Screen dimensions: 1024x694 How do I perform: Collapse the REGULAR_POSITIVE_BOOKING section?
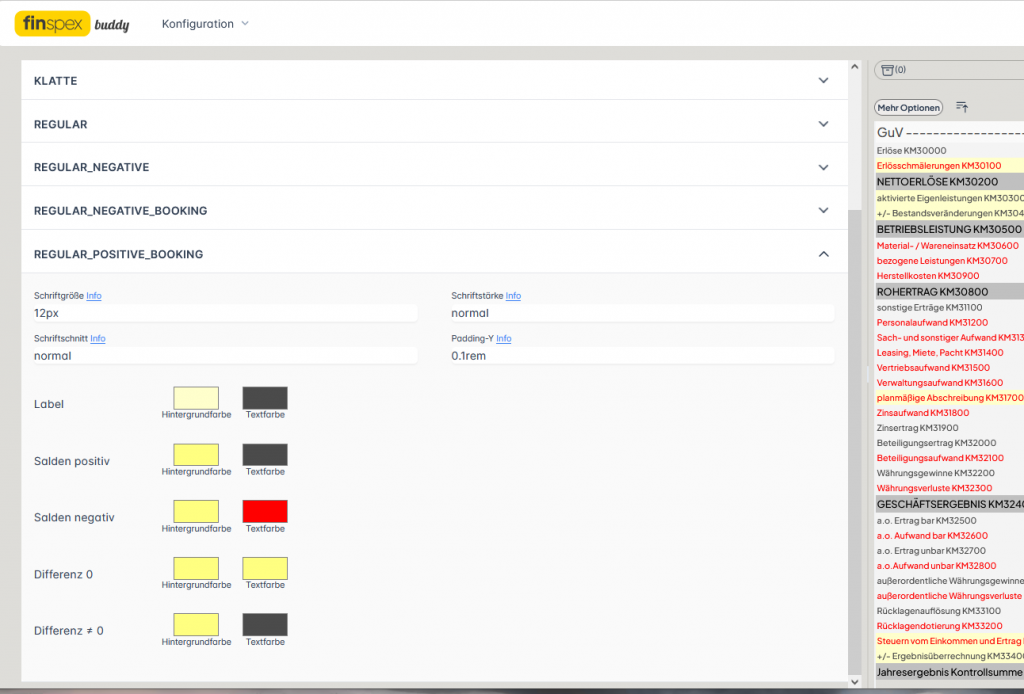click(823, 254)
